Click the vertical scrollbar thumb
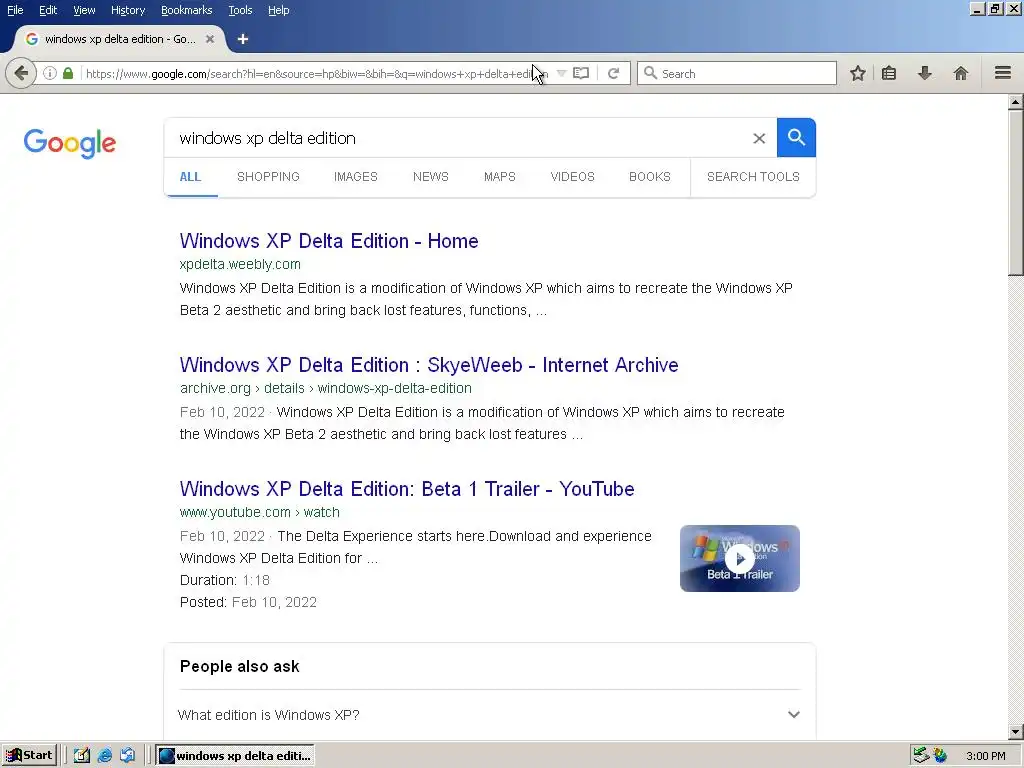 pos(1016,193)
